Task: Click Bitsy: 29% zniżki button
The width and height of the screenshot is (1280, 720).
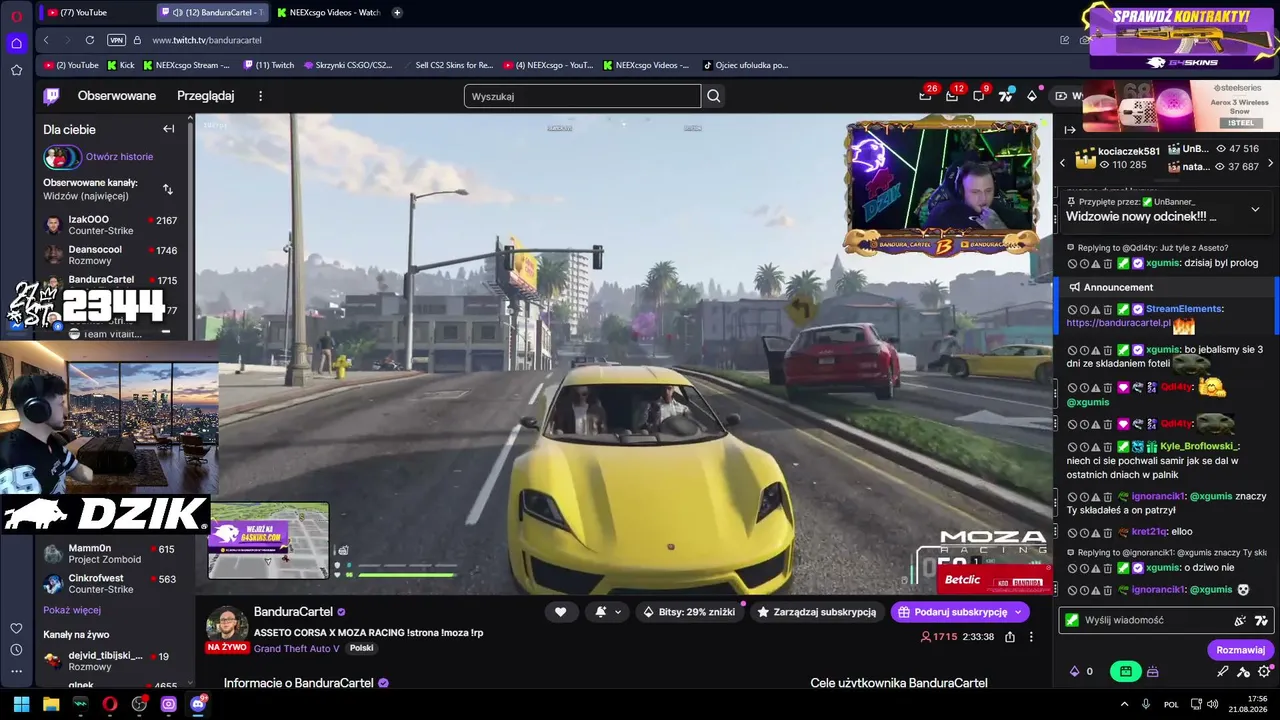Action: click(x=689, y=612)
